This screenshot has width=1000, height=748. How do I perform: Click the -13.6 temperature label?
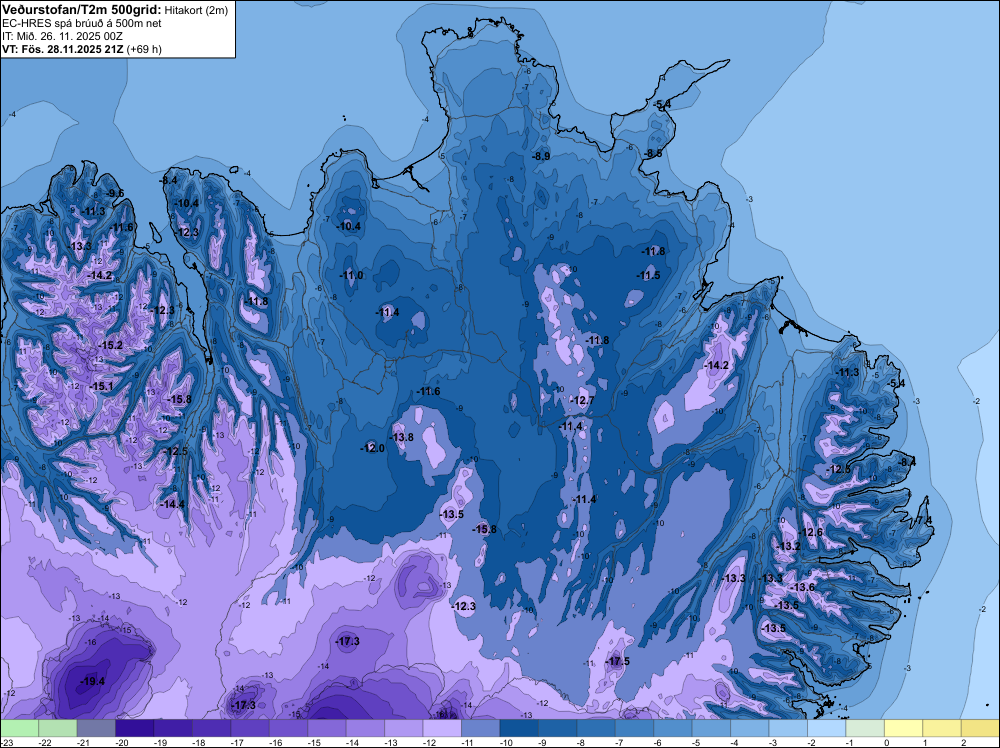pyautogui.click(x=802, y=587)
